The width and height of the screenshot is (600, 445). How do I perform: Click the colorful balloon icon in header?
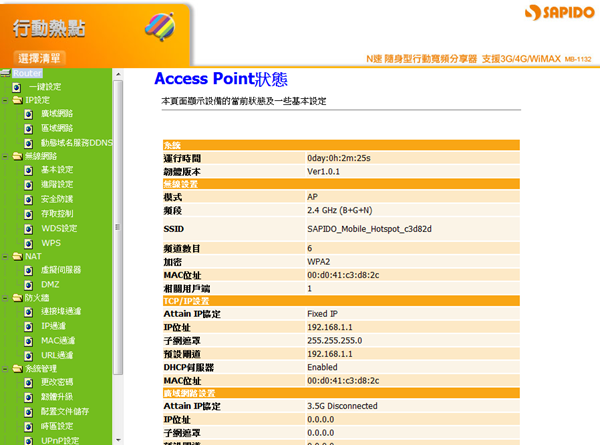click(160, 27)
